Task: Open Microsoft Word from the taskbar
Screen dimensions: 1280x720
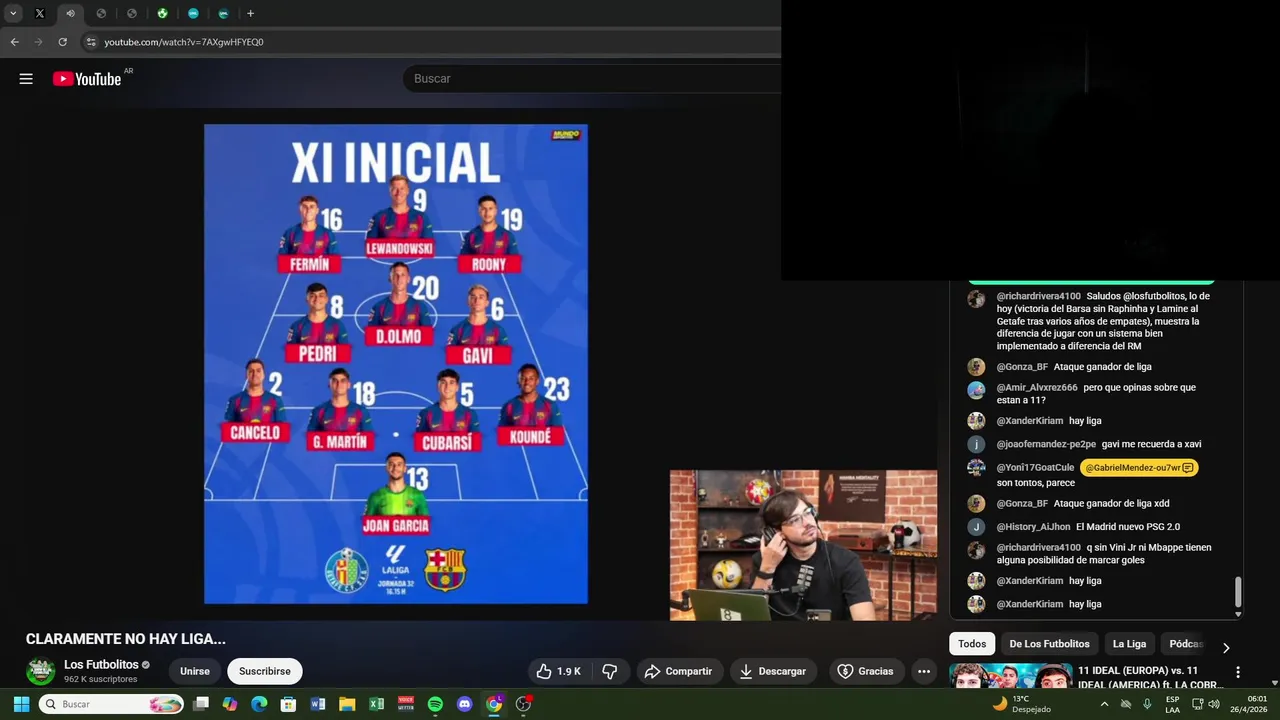Action: (x=318, y=704)
